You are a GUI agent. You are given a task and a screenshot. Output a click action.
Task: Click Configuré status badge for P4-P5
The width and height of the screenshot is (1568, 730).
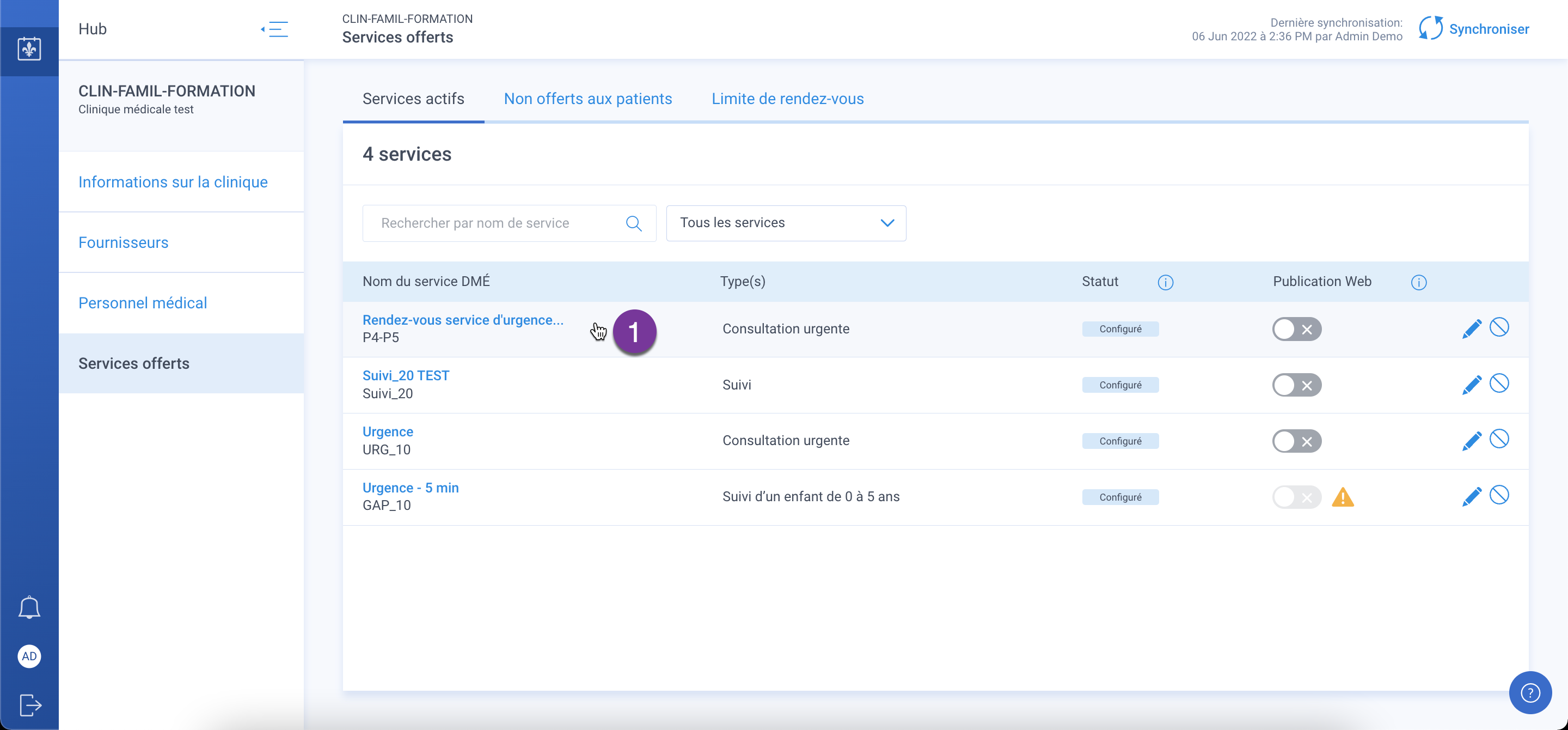pos(1120,330)
